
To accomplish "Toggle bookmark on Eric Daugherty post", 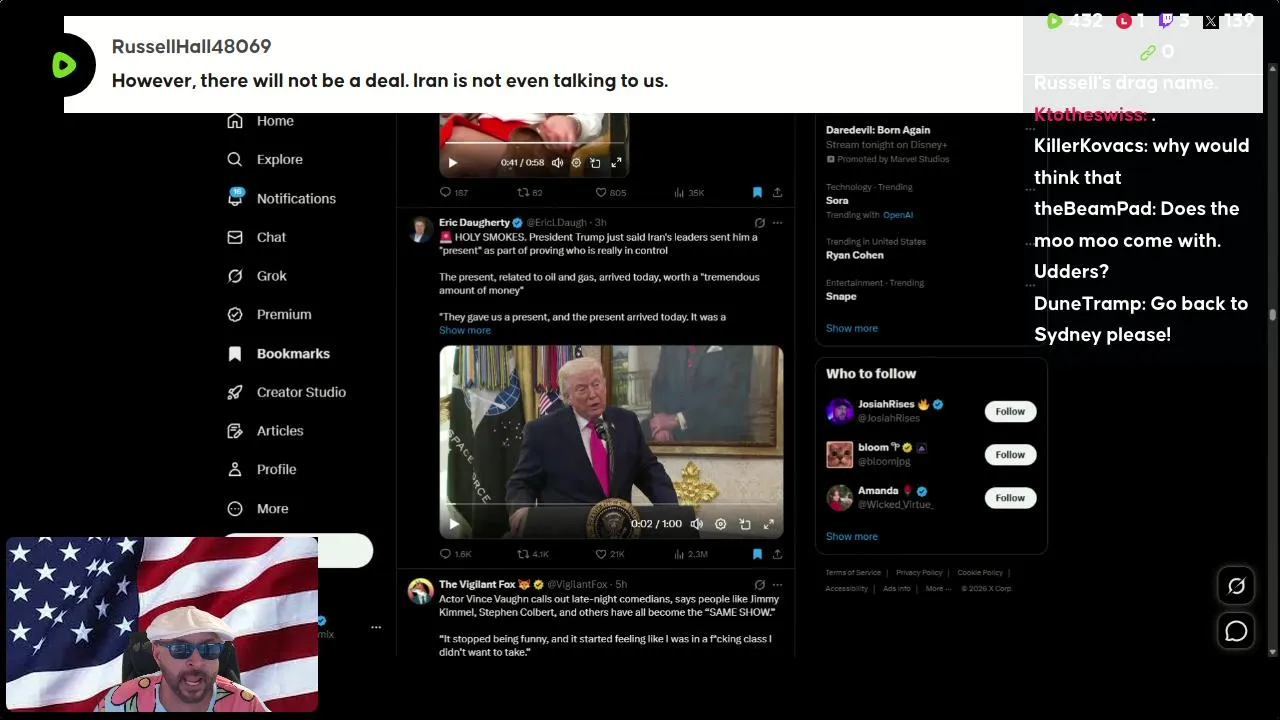I will pyautogui.click(x=757, y=554).
